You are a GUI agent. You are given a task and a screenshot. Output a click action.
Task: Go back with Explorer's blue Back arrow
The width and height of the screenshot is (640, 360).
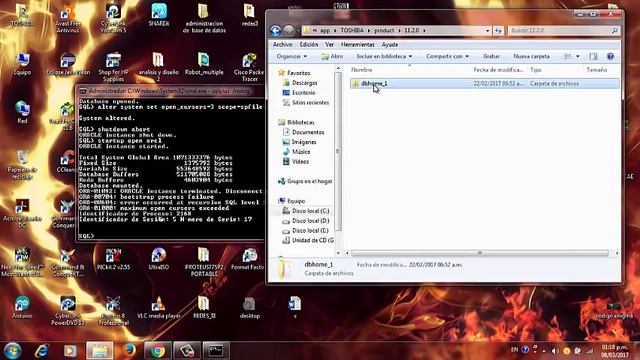pos(276,31)
